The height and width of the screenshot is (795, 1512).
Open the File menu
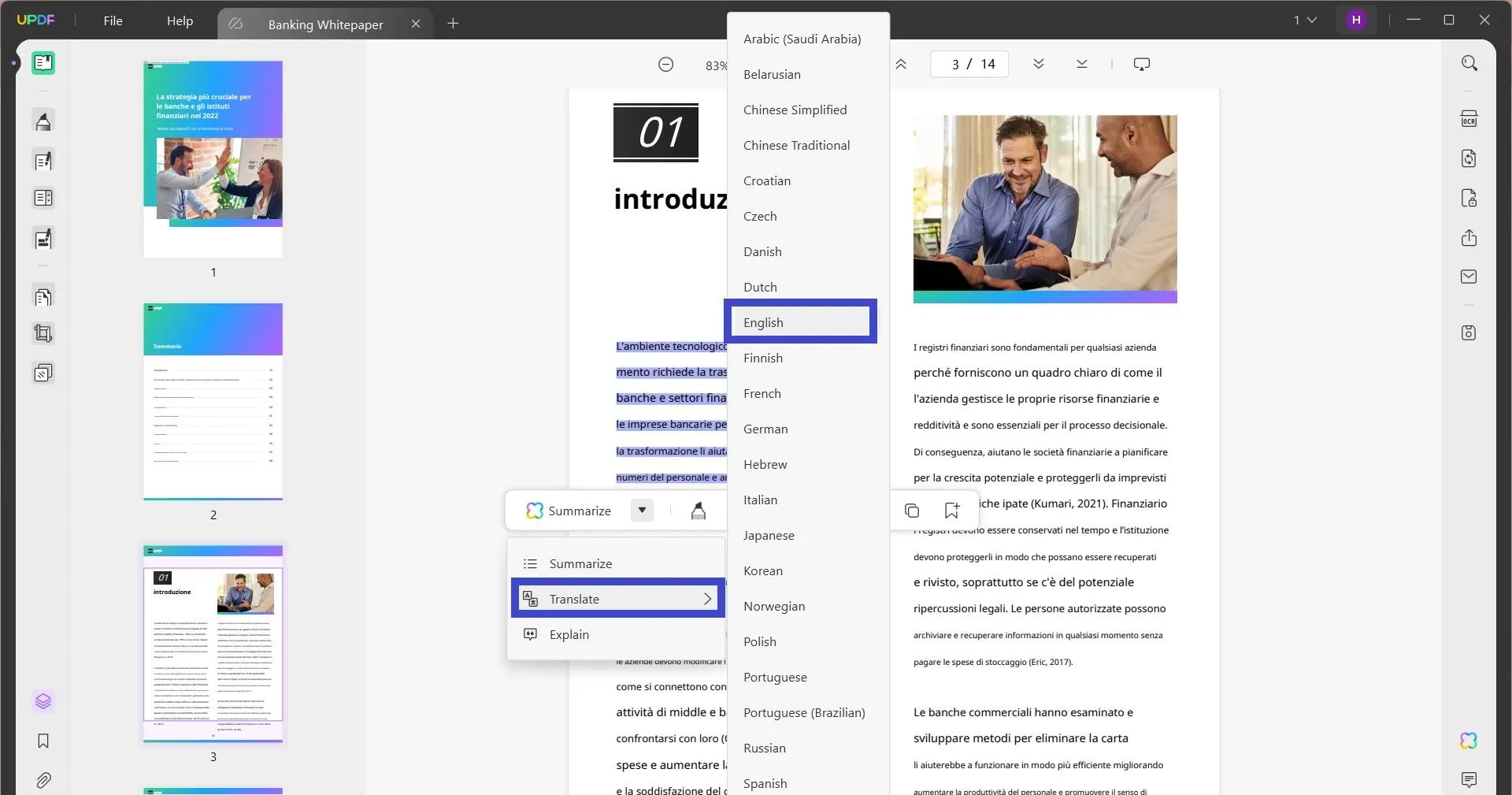113,20
